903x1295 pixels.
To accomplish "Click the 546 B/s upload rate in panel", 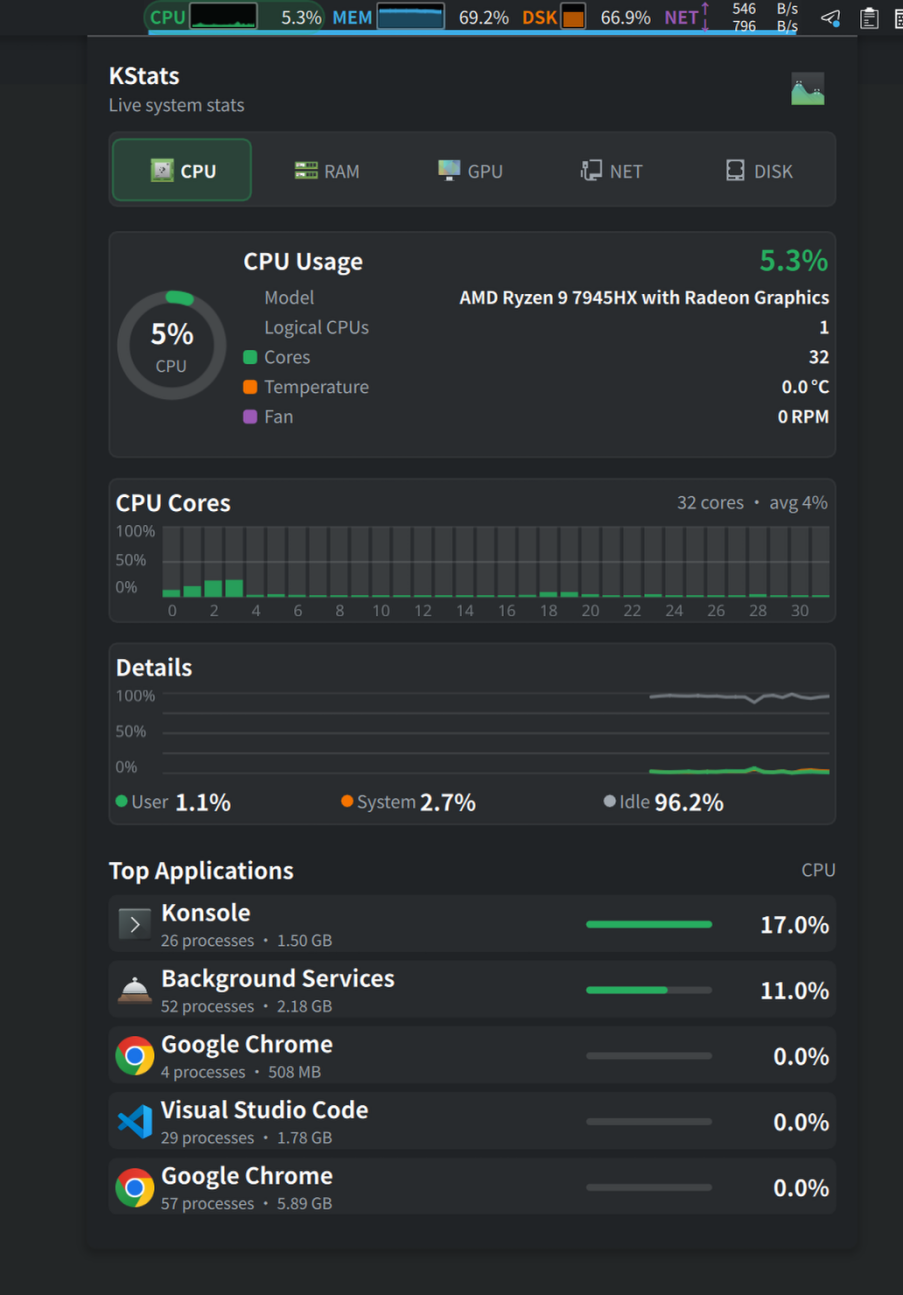I will [x=764, y=9].
